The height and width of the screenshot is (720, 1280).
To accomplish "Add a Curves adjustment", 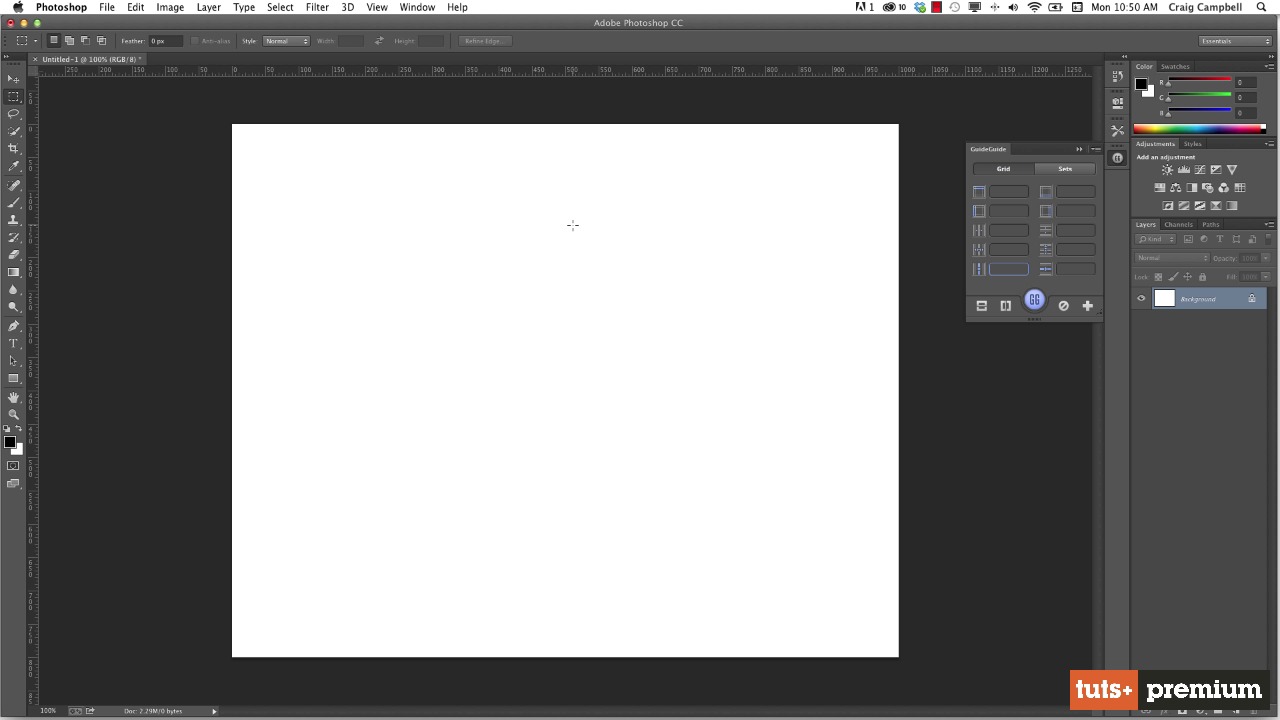I will click(x=1200, y=170).
